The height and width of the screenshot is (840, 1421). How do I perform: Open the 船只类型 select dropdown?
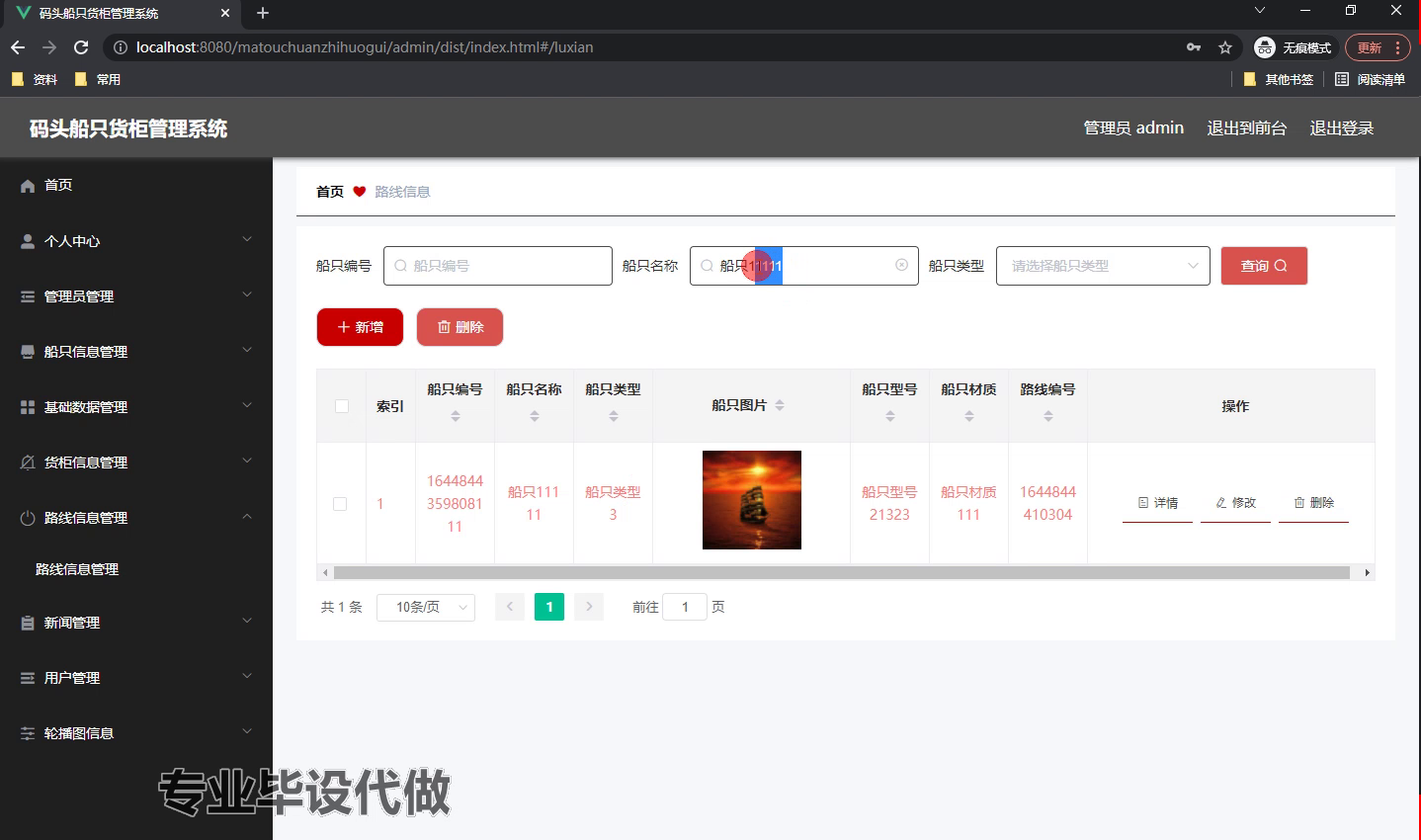pos(1103,266)
